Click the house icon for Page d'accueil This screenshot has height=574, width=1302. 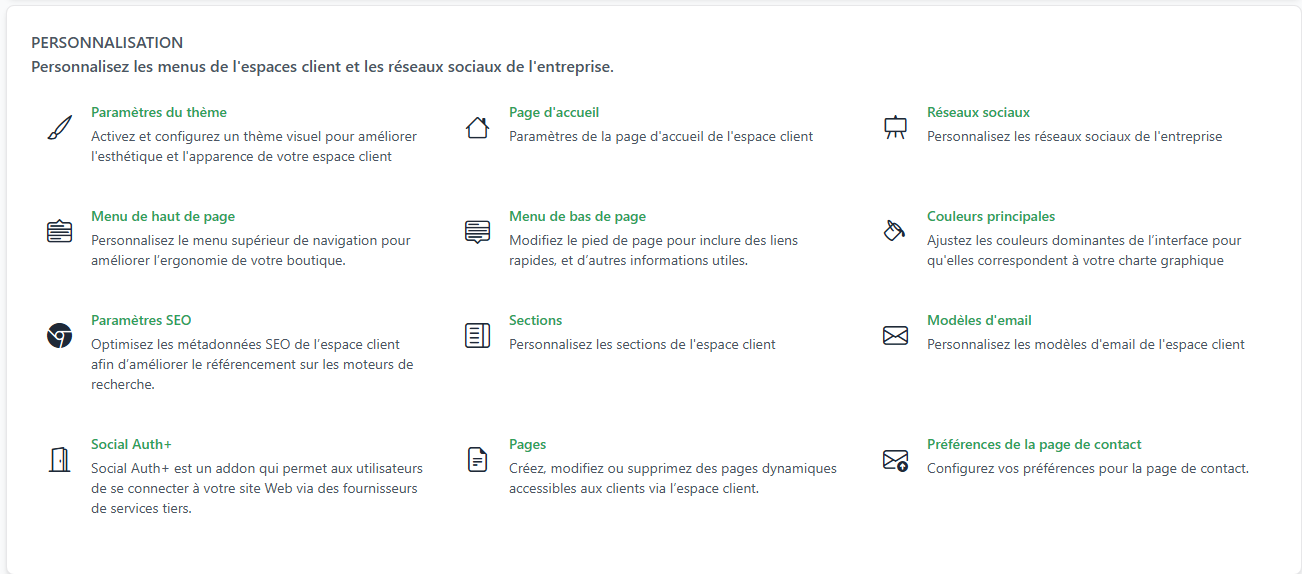477,128
